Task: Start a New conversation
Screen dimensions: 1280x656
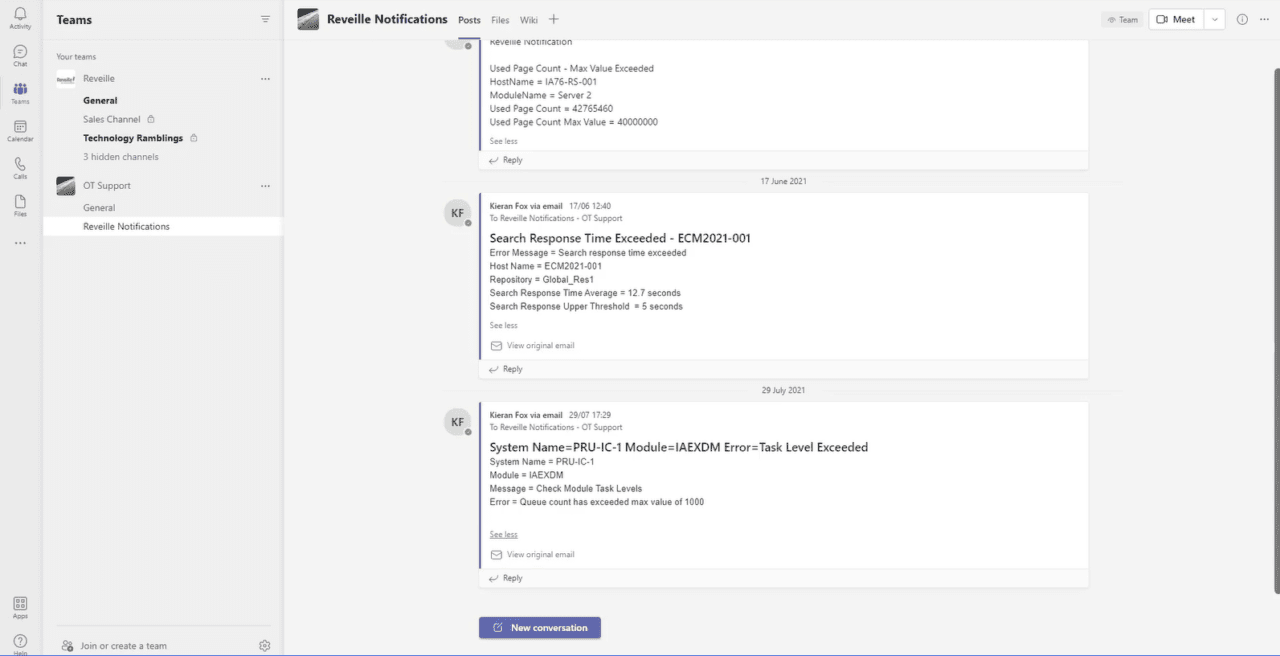Action: click(x=539, y=627)
